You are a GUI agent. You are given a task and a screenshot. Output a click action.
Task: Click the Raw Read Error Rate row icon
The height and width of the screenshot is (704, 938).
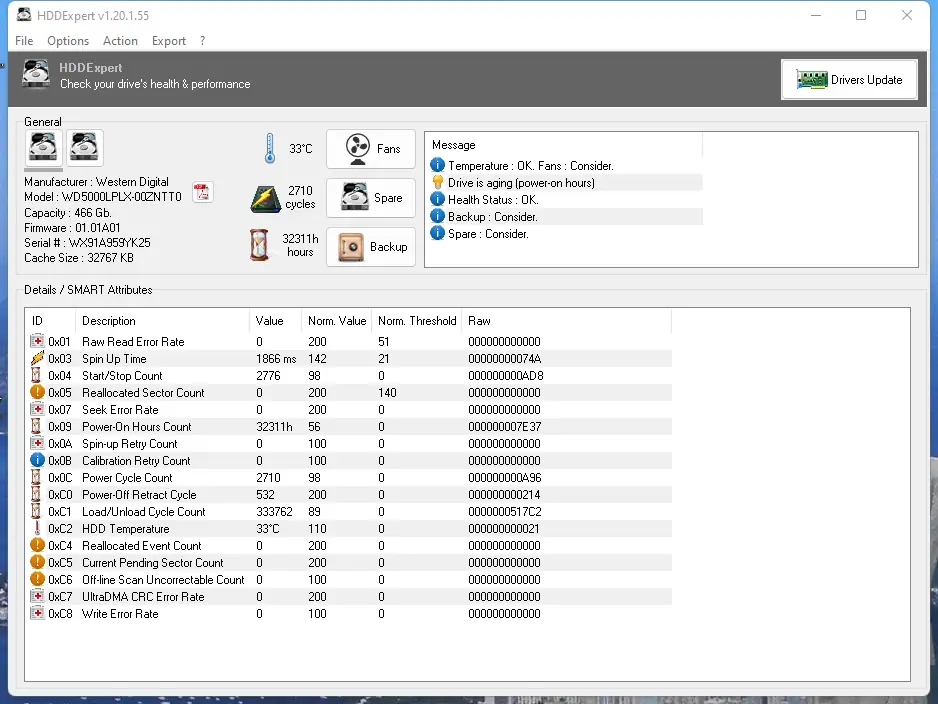tap(37, 341)
